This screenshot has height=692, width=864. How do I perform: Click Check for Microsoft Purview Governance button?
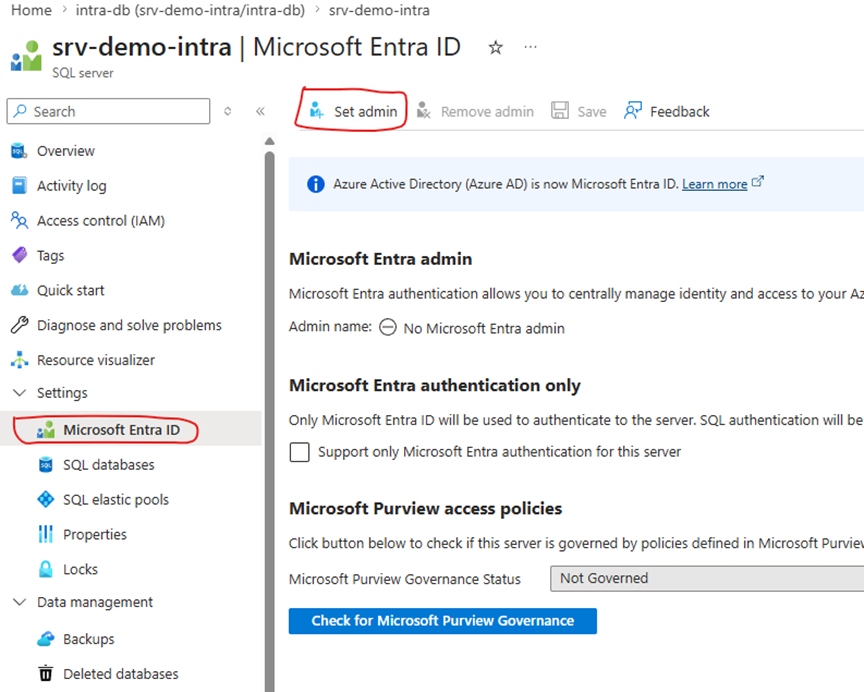tap(442, 620)
